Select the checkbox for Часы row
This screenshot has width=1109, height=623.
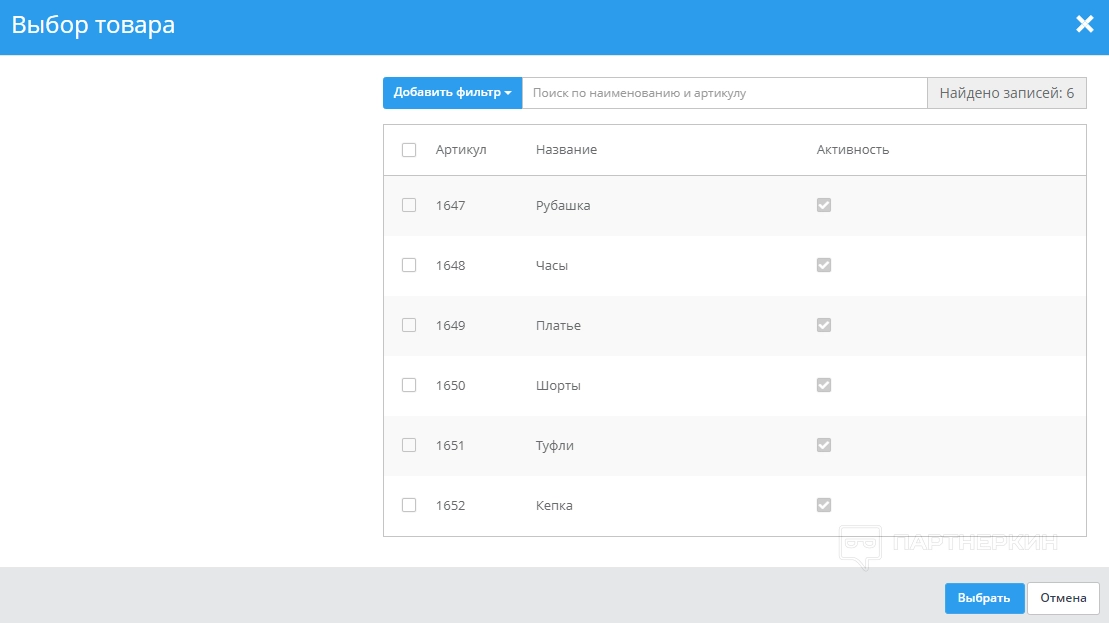[409, 265]
